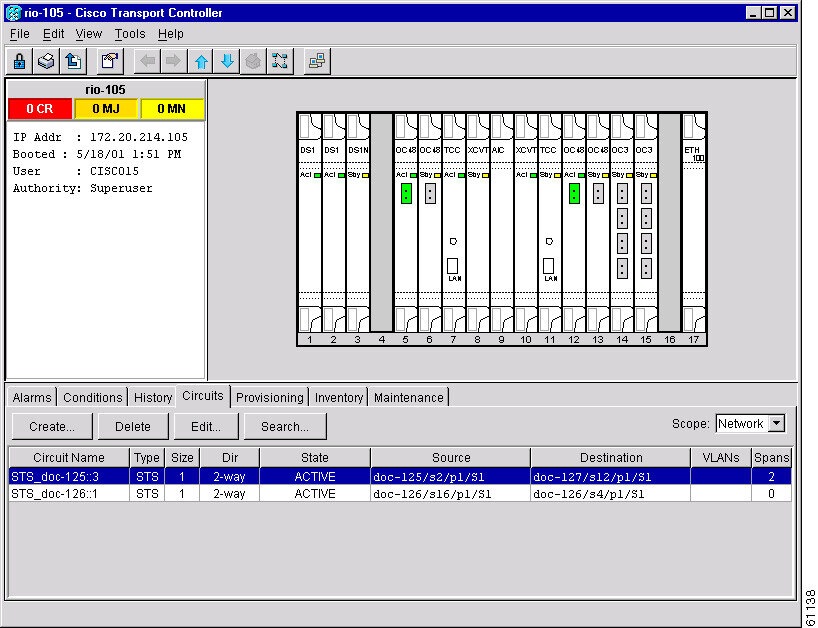This screenshot has width=818, height=628.
Task: Click the back arrow toolbar icon
Action: (148, 62)
